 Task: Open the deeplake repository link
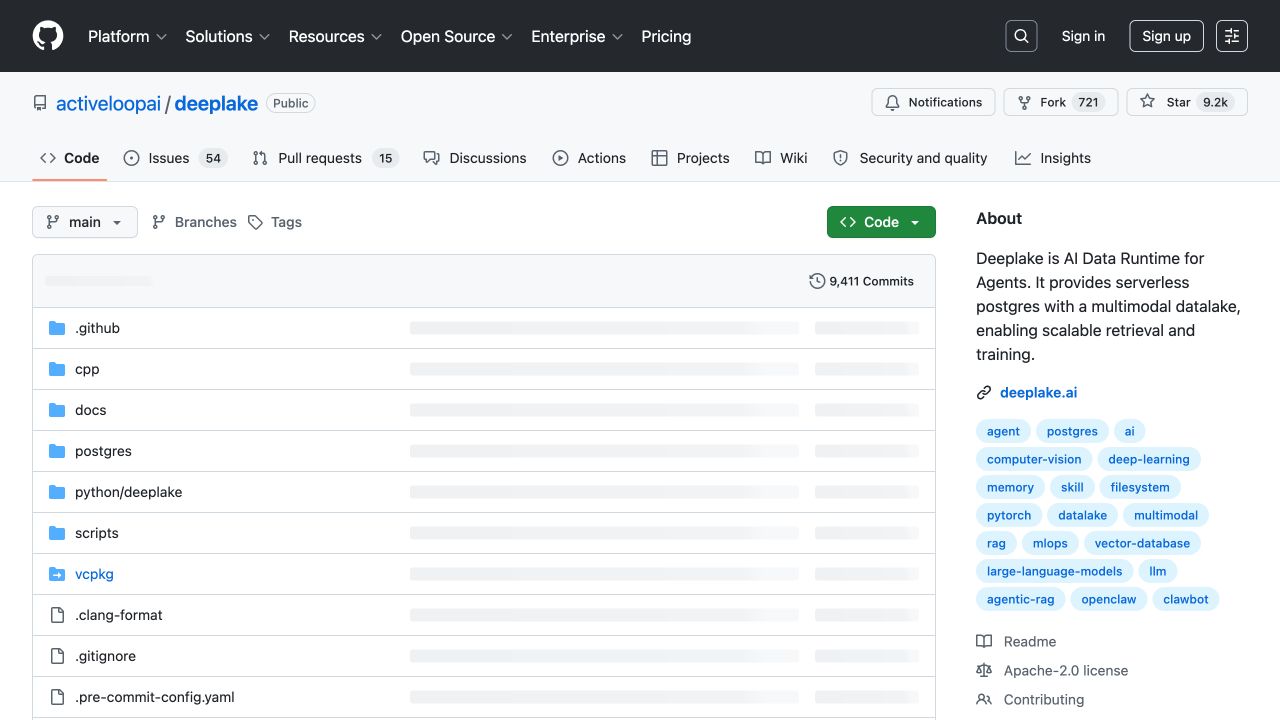click(216, 103)
